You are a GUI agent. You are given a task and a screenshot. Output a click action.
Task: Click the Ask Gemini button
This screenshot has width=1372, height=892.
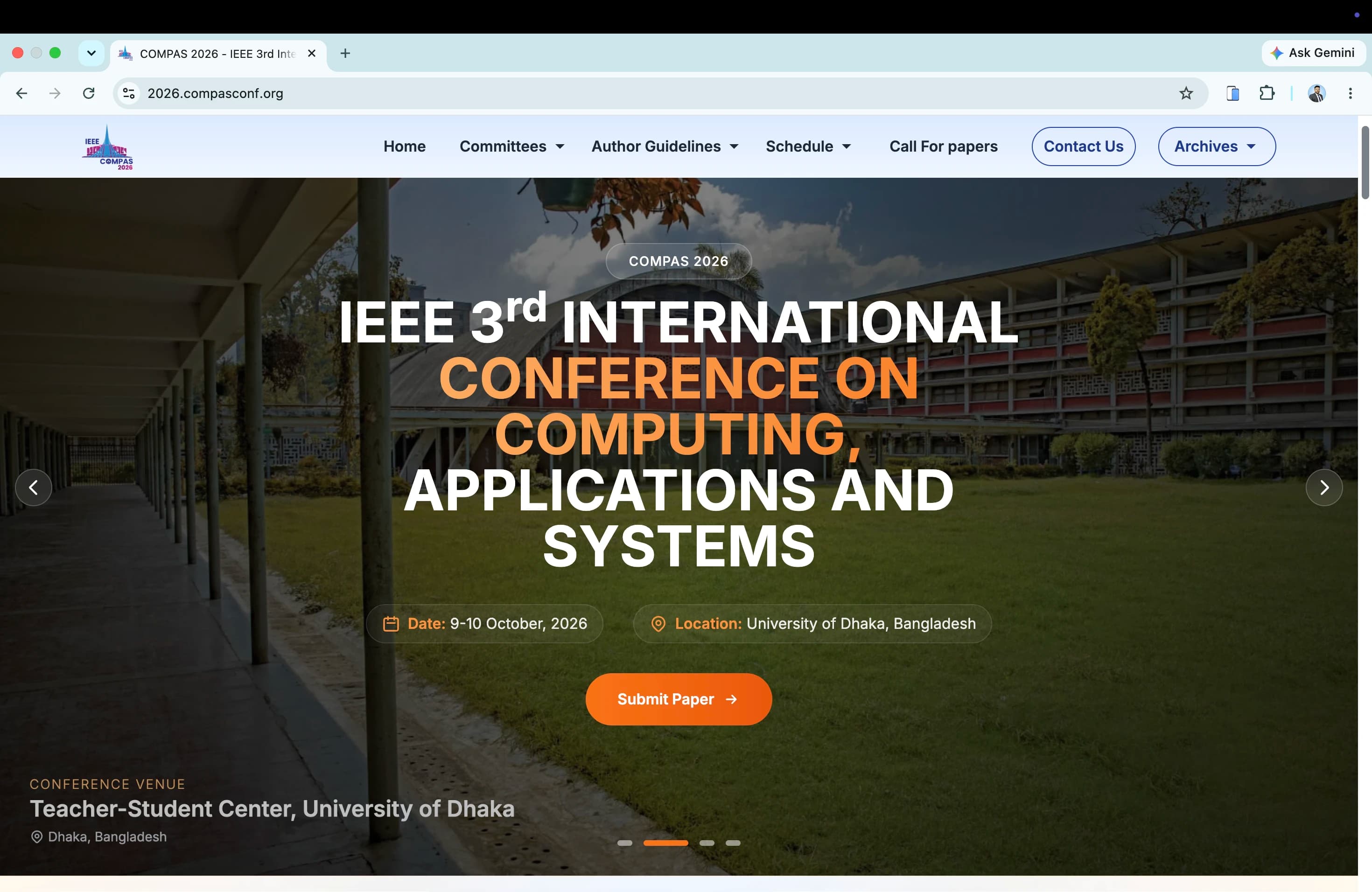[1313, 53]
